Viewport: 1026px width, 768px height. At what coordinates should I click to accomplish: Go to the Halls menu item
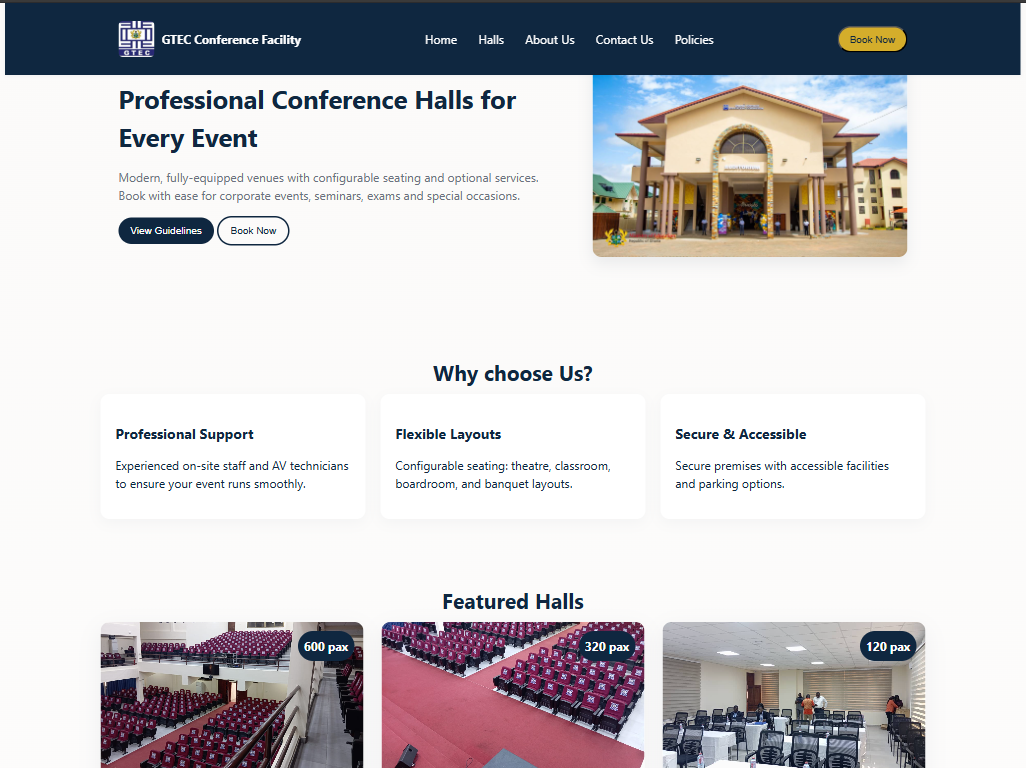point(491,40)
